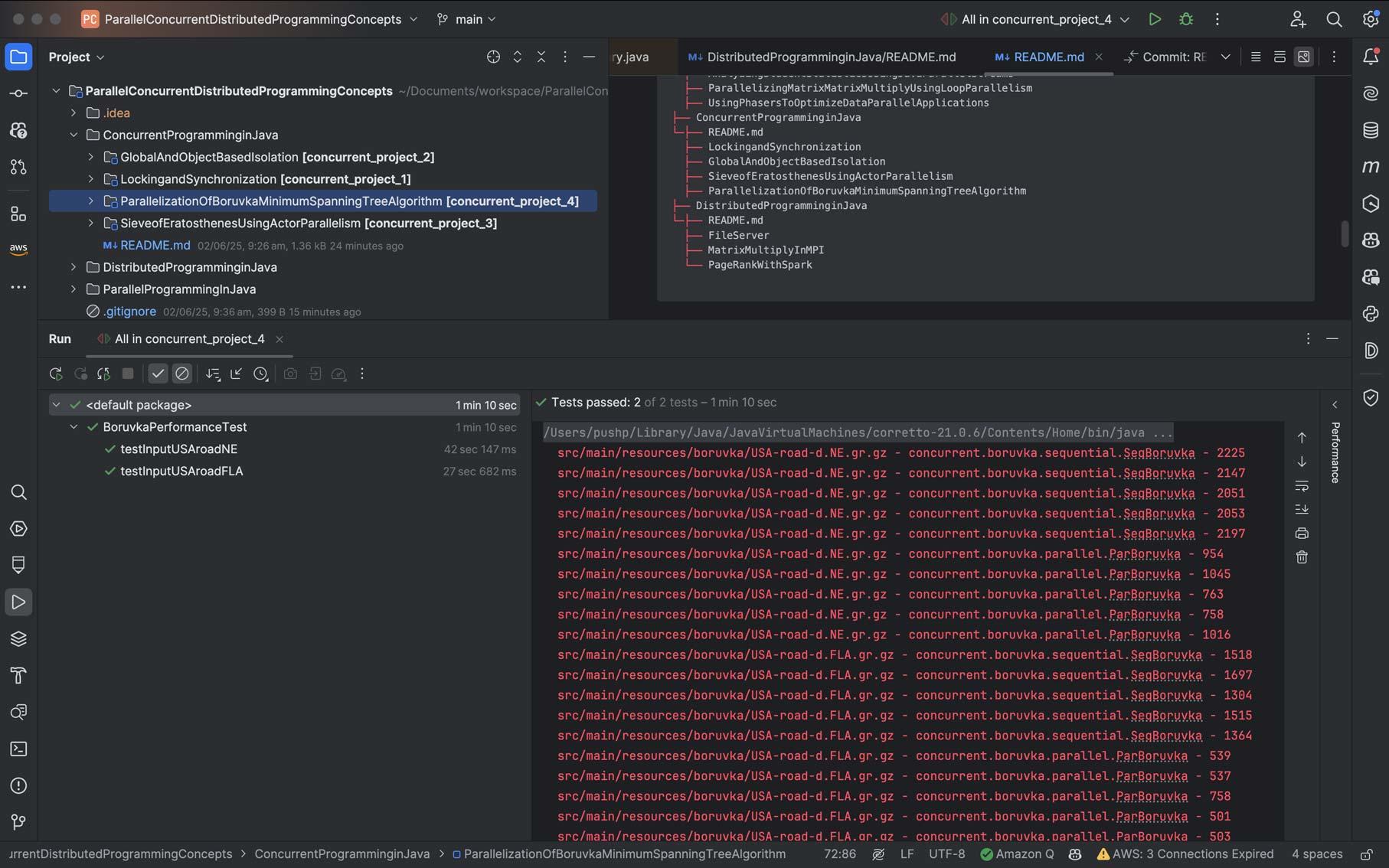The height and width of the screenshot is (868, 1389).
Task: Show hidden editor tabs list
Action: click(x=1225, y=57)
